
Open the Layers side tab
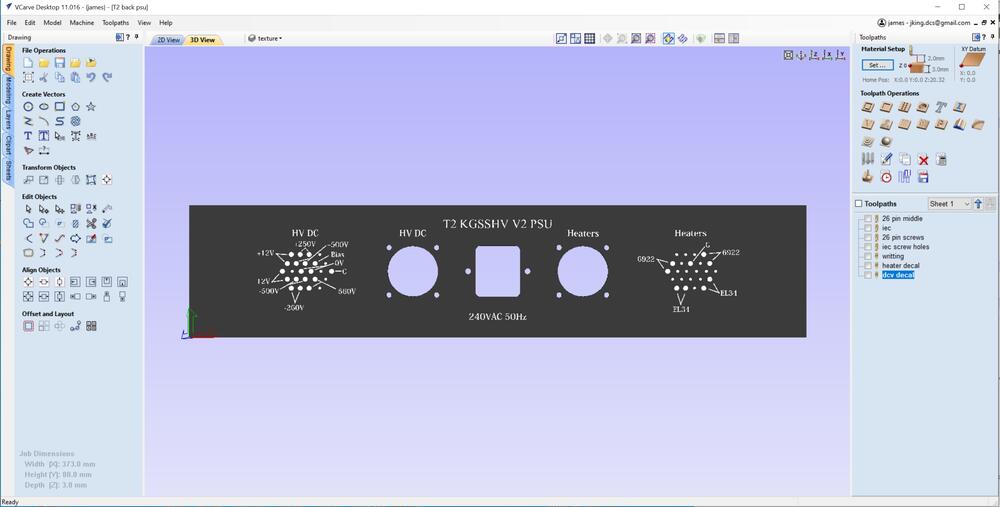(x=9, y=121)
